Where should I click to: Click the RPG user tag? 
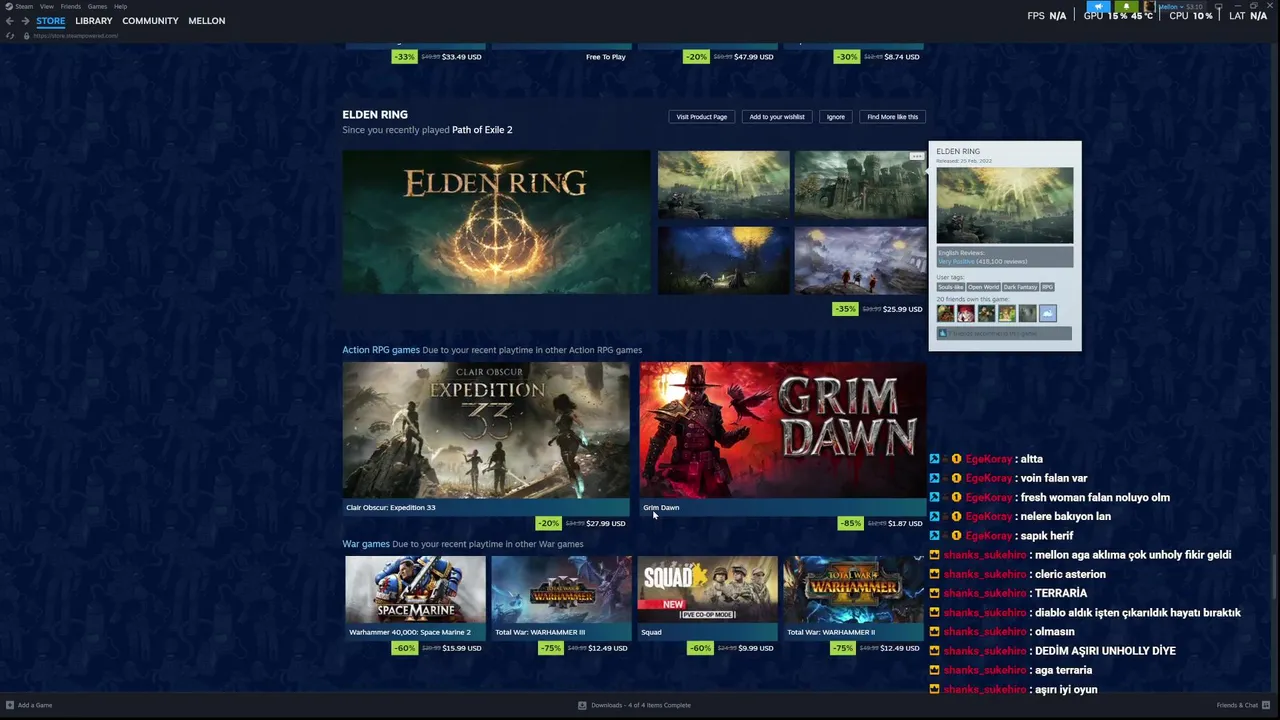click(x=1048, y=287)
